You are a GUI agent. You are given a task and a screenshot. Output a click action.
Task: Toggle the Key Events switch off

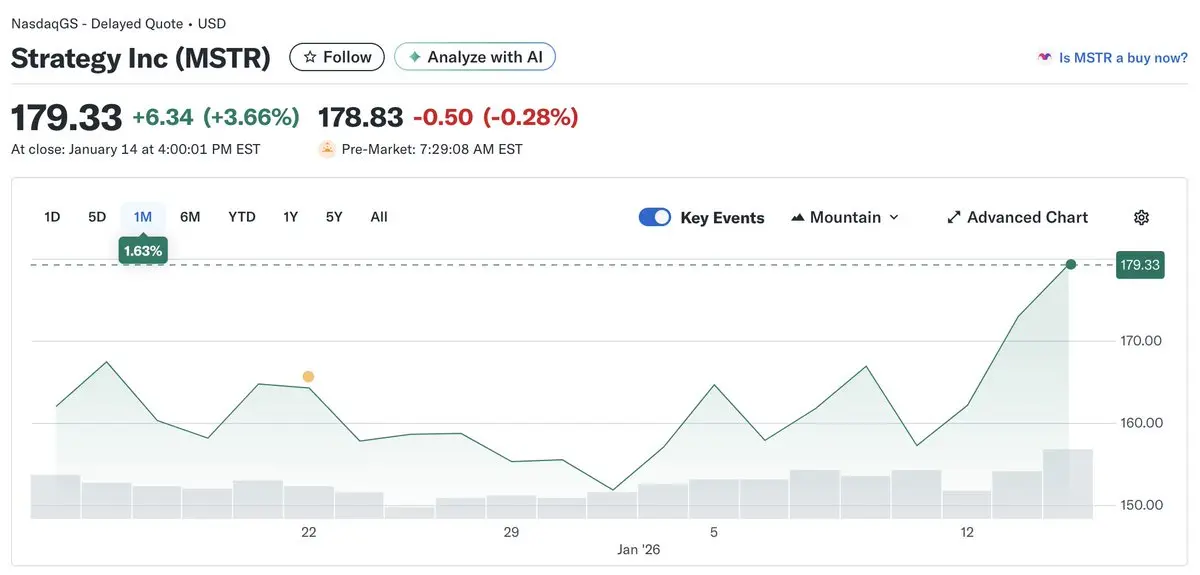[655, 218]
